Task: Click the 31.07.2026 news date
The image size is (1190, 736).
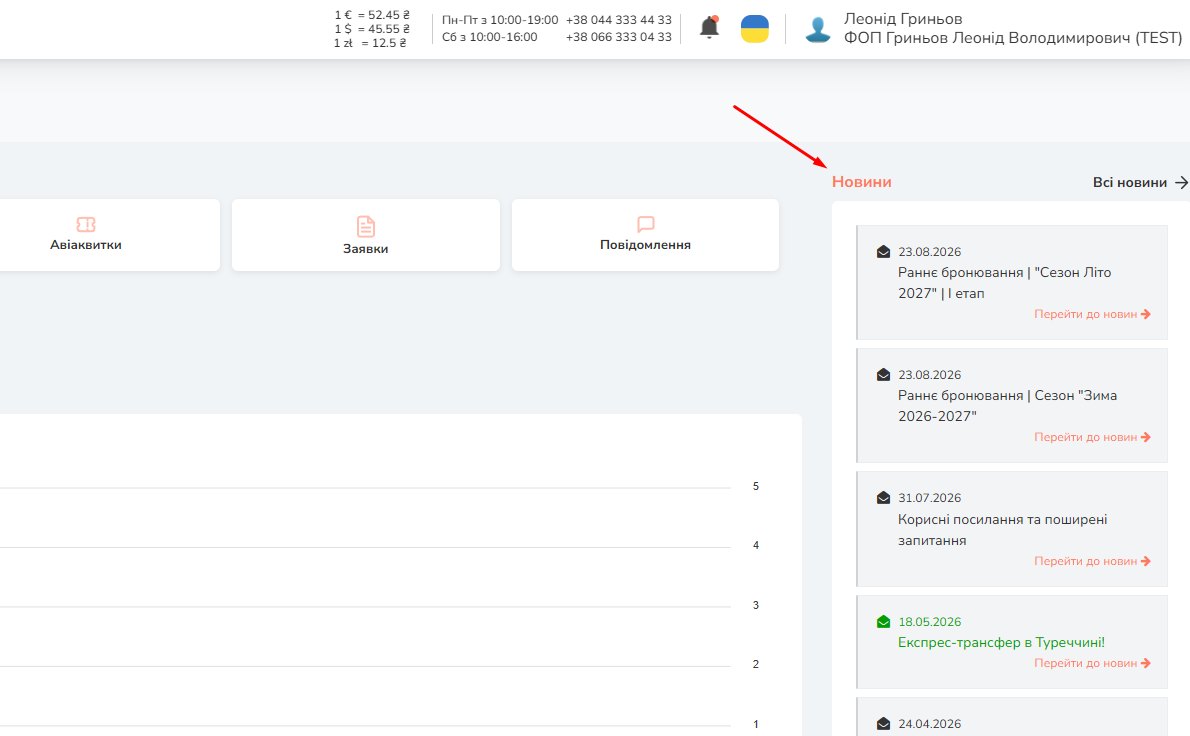Action: click(930, 498)
